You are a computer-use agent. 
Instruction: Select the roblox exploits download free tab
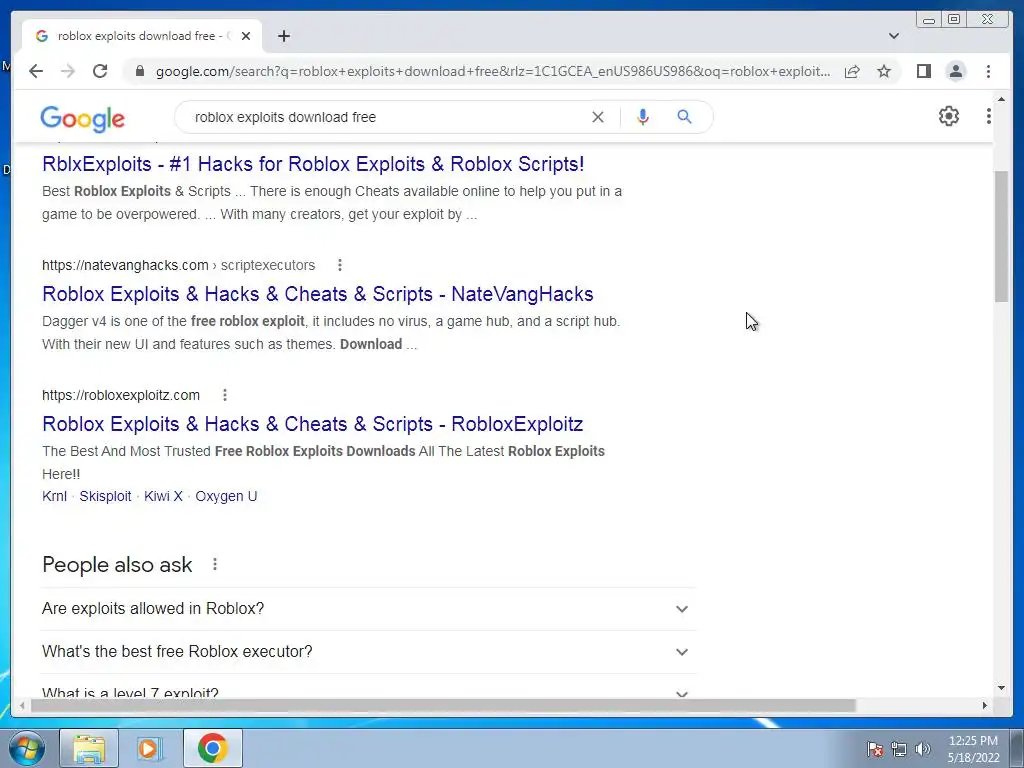(x=140, y=36)
